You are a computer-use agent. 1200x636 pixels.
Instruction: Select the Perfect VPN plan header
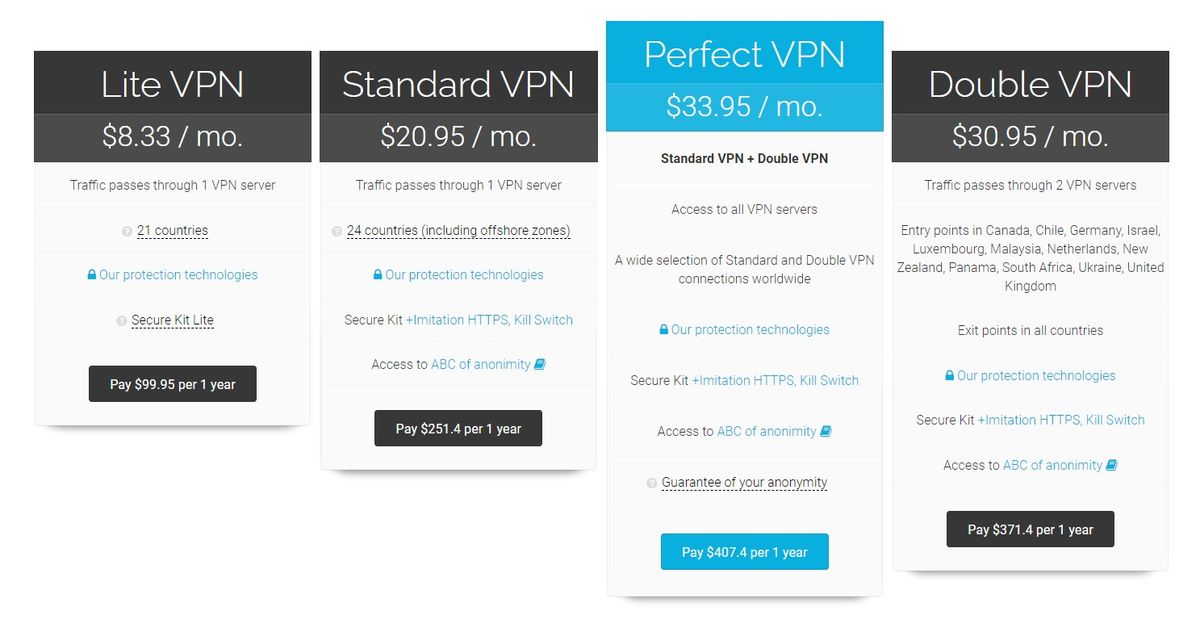pos(744,55)
